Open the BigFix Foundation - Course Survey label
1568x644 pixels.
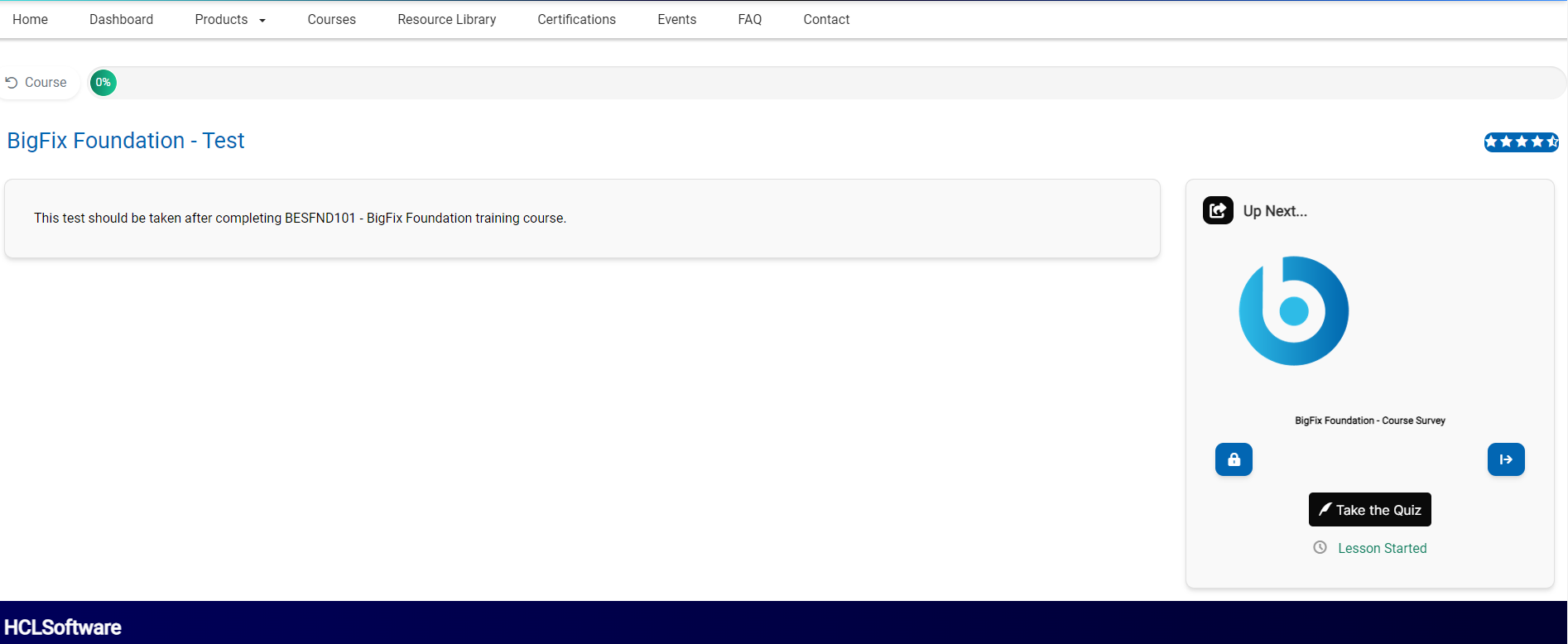[1370, 421]
